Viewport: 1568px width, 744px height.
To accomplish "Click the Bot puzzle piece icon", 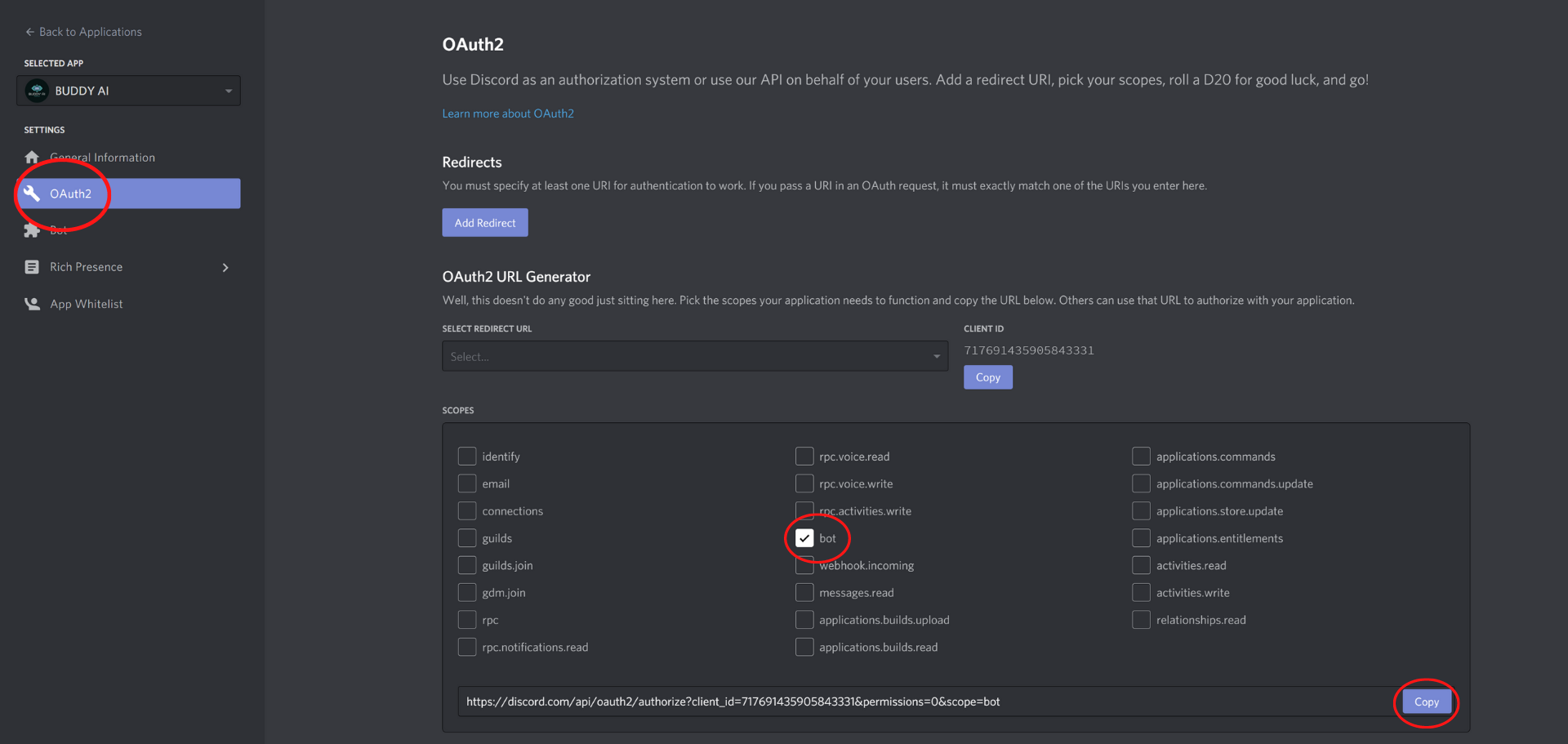I will pos(32,230).
